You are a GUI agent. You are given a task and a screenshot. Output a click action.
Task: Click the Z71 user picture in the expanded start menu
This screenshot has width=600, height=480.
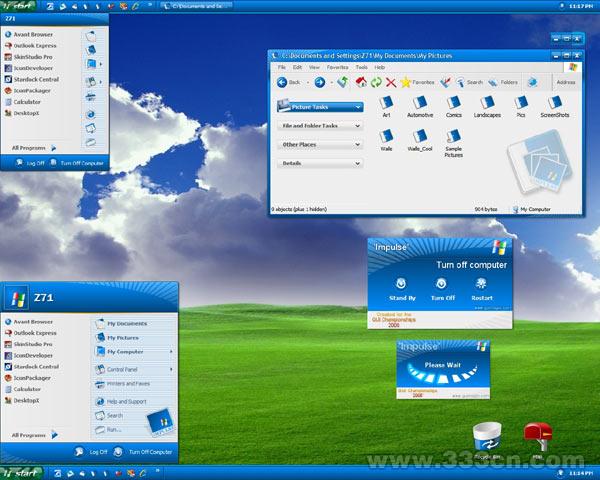click(x=16, y=297)
